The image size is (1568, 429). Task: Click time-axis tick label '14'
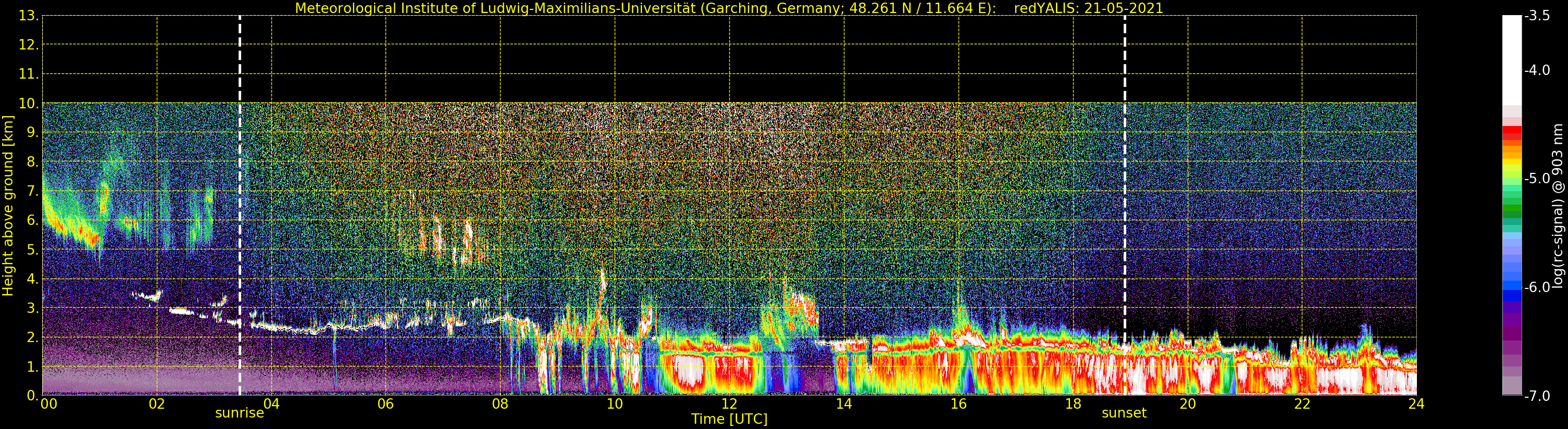844,404
